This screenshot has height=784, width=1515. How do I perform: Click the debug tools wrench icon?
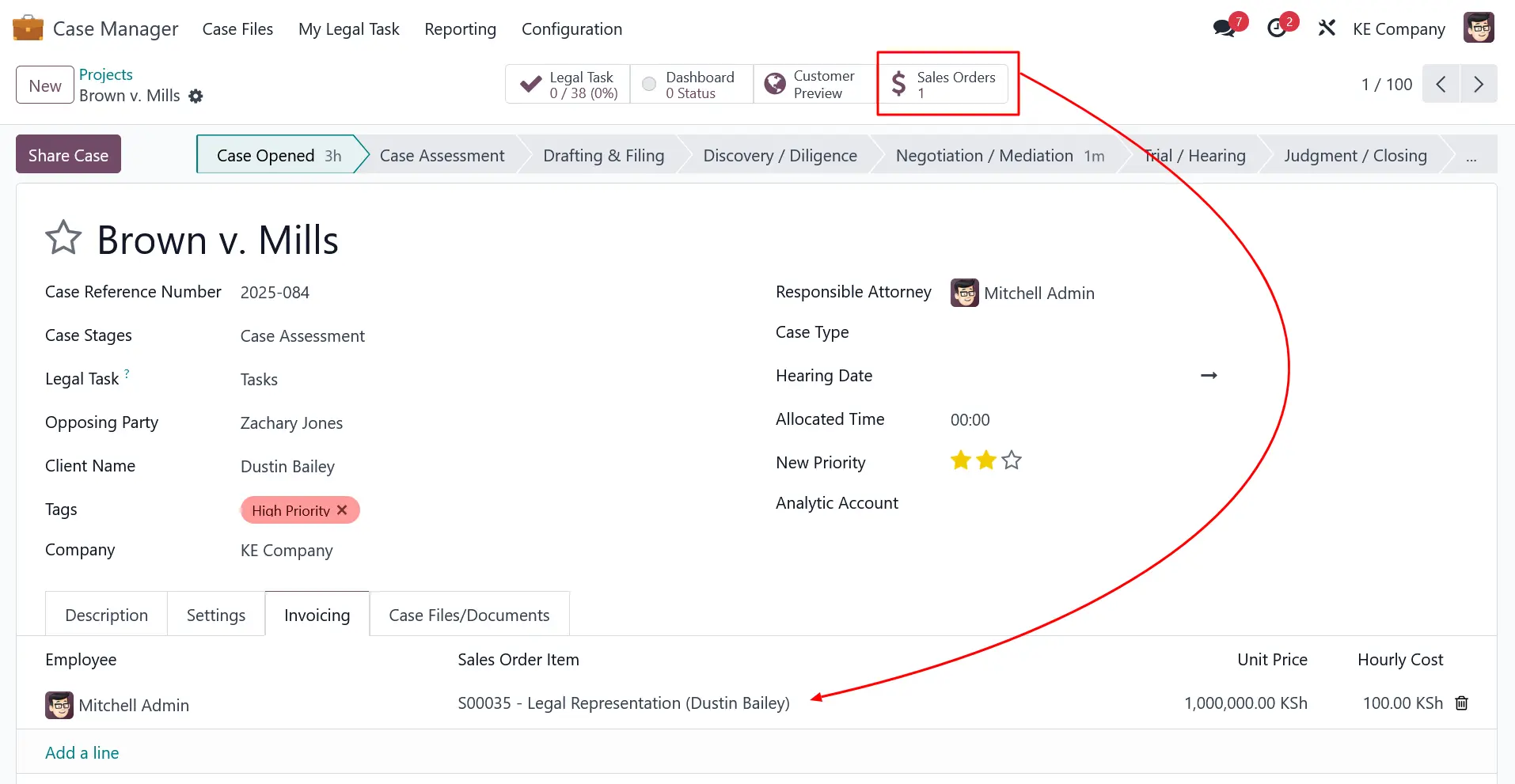(1327, 29)
